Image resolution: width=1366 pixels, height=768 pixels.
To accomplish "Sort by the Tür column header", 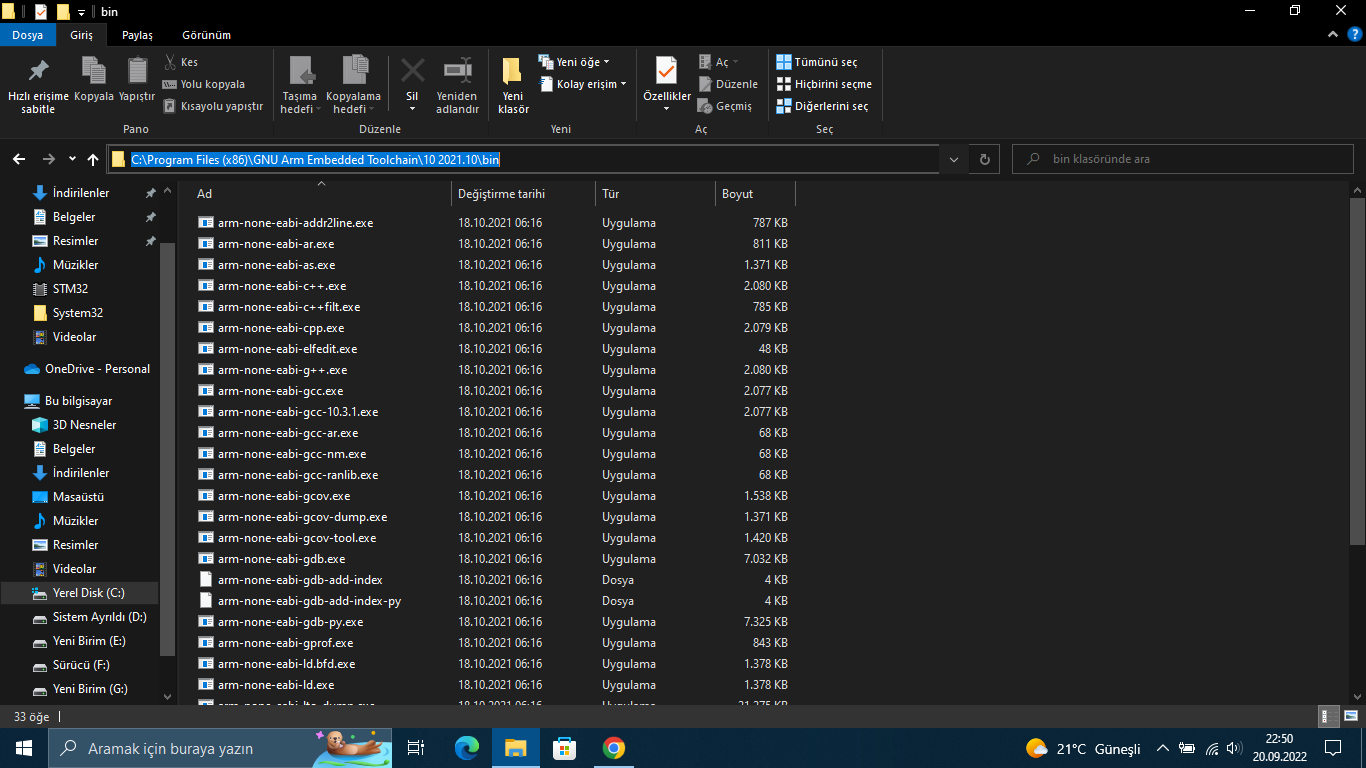I will click(655, 194).
